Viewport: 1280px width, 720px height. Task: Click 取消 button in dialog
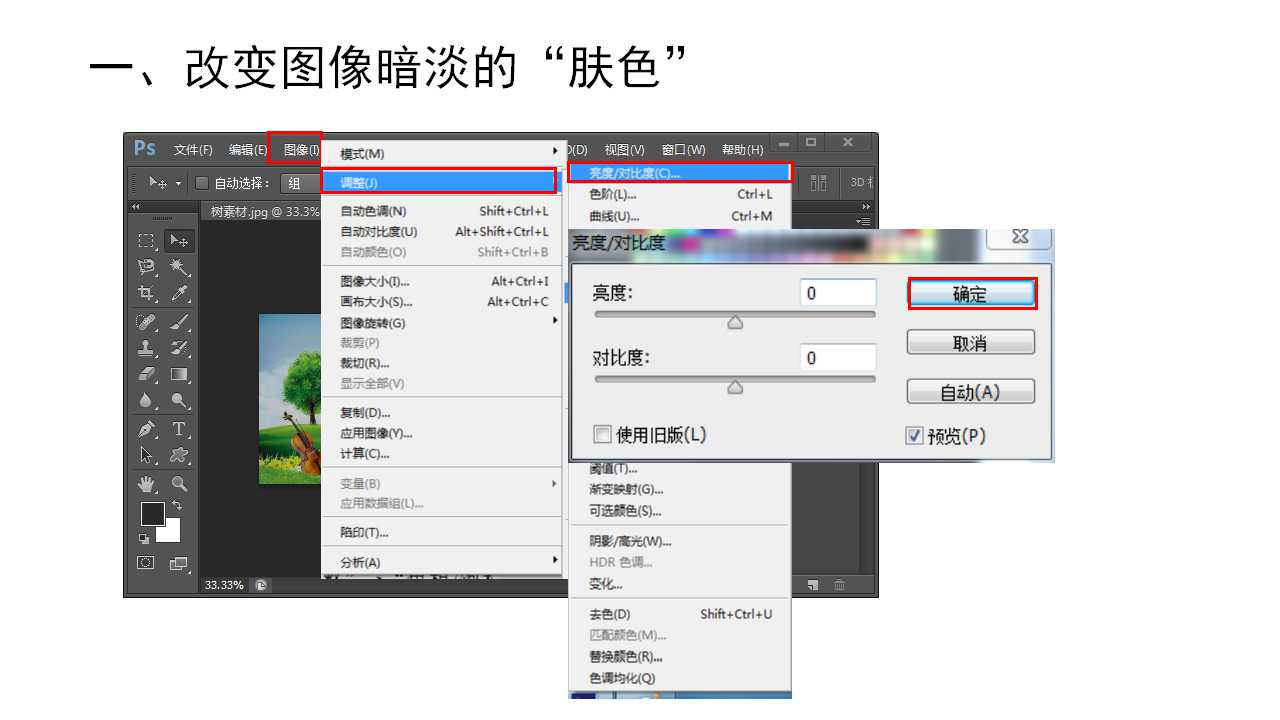pyautogui.click(x=971, y=343)
